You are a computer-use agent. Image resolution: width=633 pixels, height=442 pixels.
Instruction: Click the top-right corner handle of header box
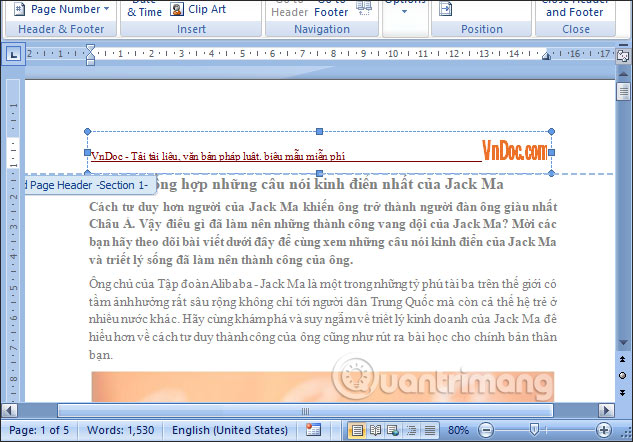[x=551, y=132]
